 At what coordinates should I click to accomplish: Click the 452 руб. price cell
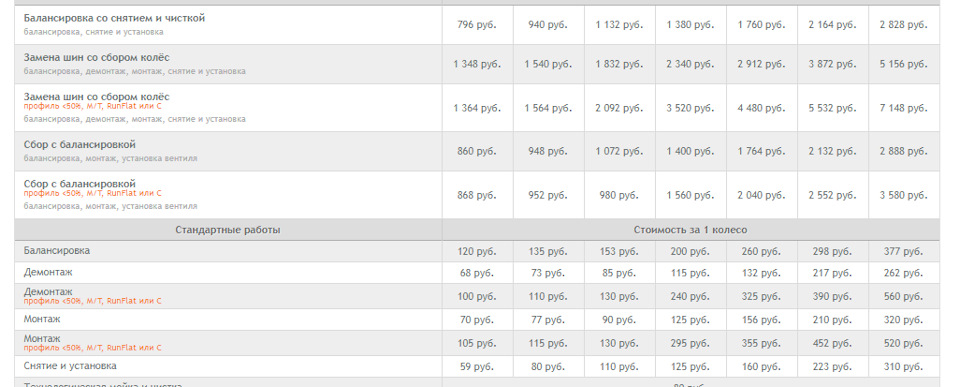pos(833,344)
